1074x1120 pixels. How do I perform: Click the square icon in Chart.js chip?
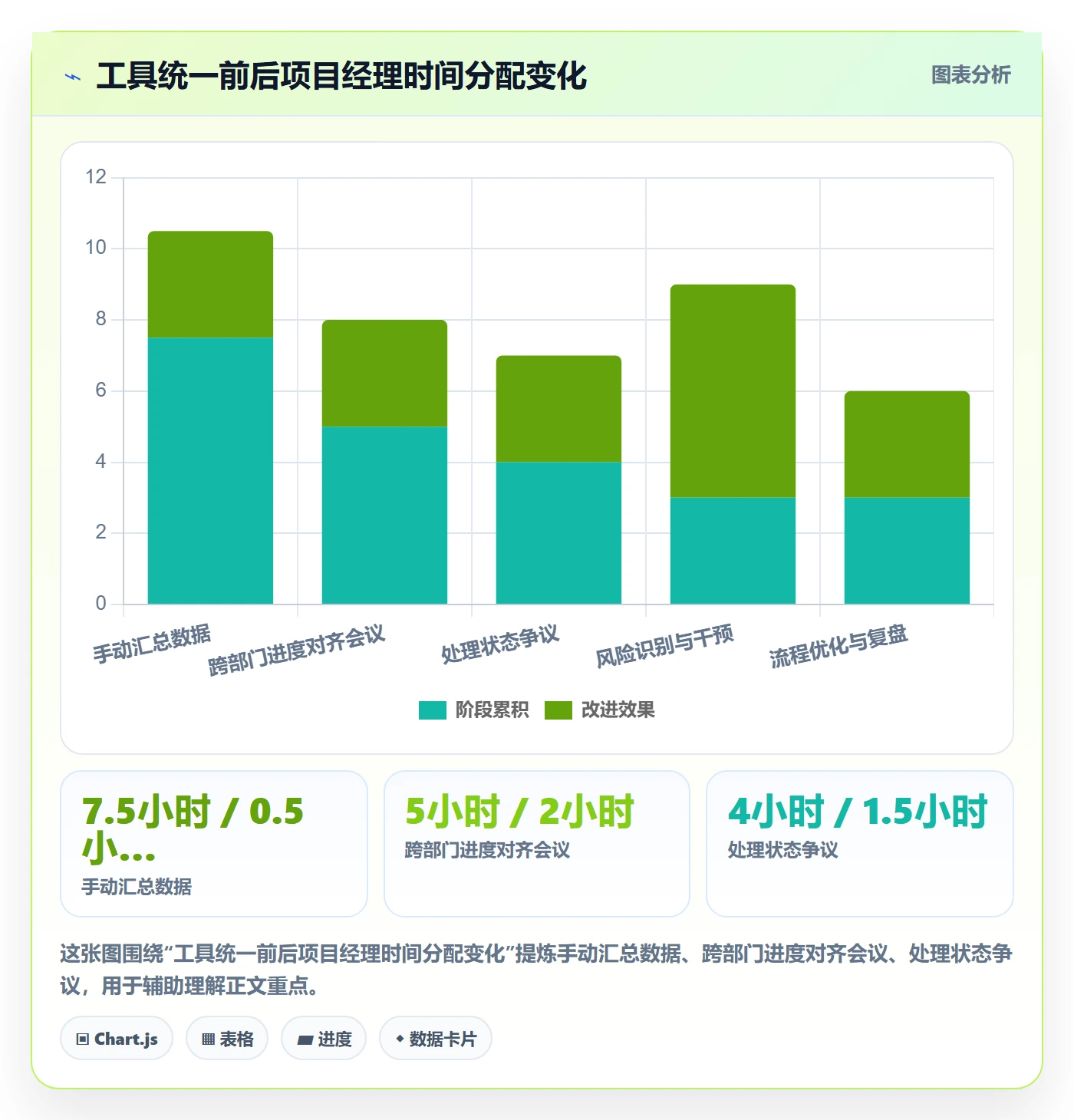click(83, 1039)
